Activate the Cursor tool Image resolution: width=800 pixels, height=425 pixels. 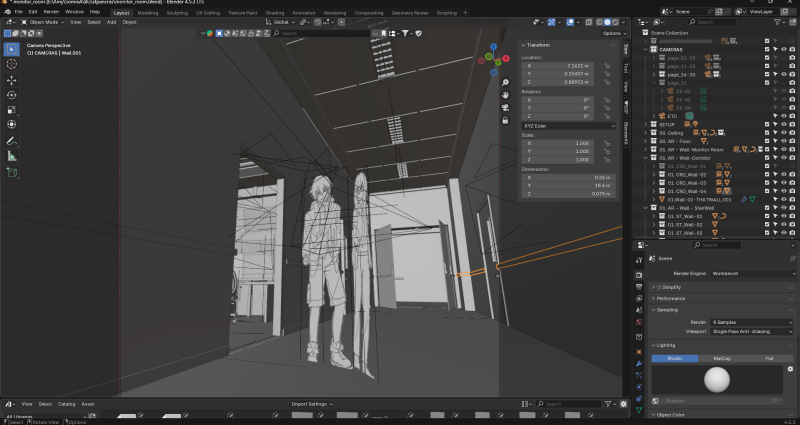coord(12,64)
